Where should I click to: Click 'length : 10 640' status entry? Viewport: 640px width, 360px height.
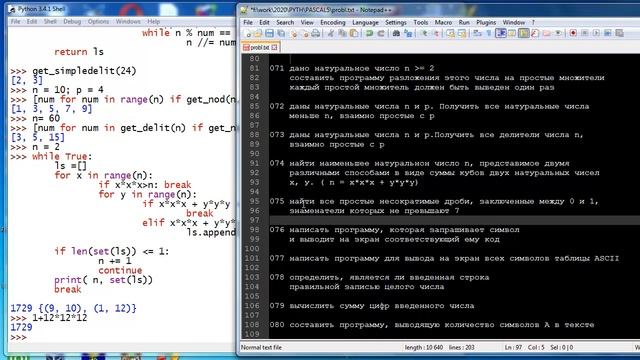point(424,347)
